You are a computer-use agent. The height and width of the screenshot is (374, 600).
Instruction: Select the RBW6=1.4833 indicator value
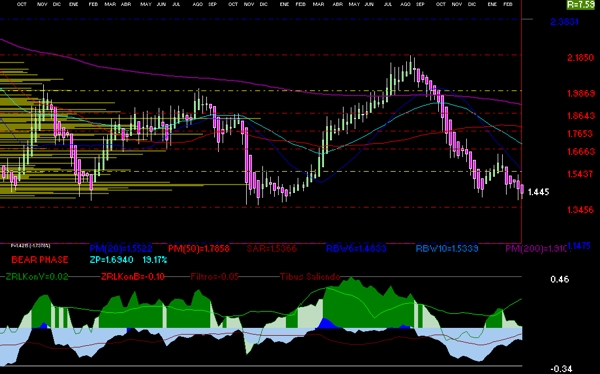click(356, 249)
